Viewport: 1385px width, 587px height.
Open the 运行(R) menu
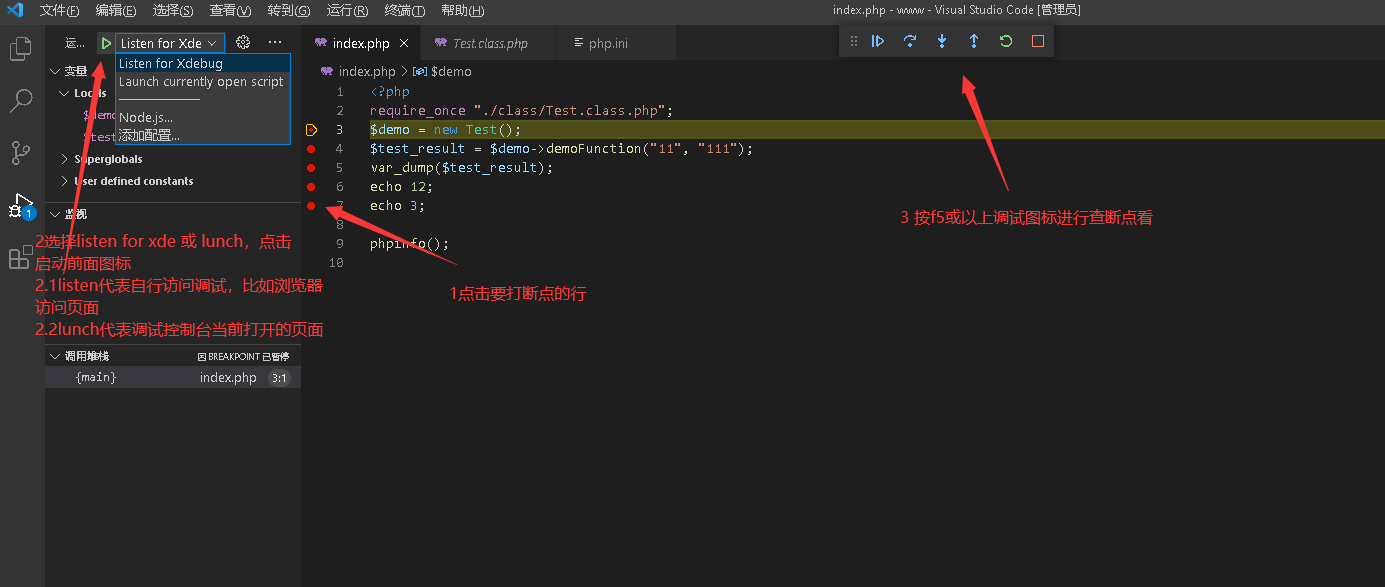347,10
